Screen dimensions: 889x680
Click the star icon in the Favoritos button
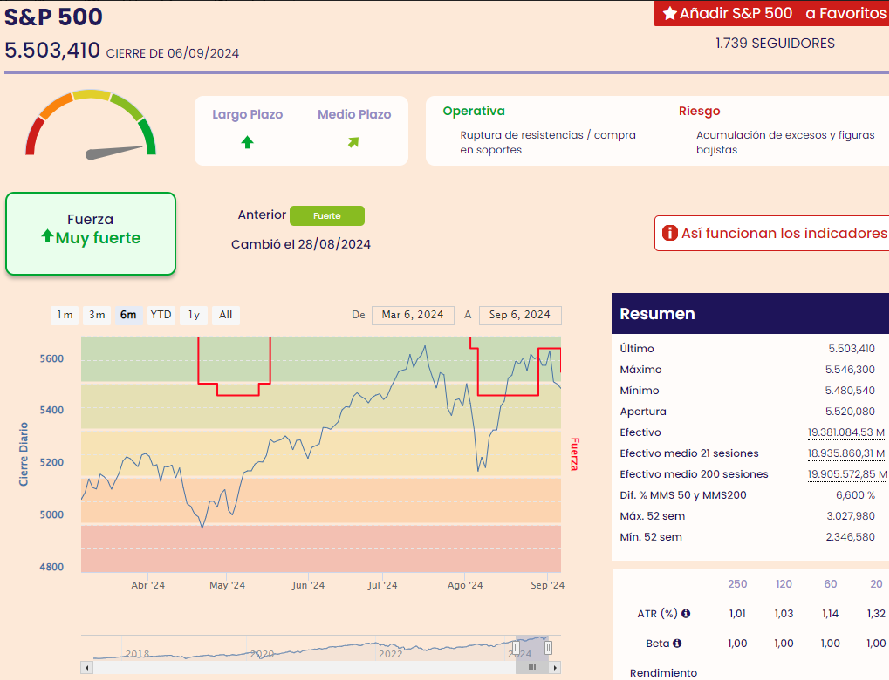coord(670,13)
